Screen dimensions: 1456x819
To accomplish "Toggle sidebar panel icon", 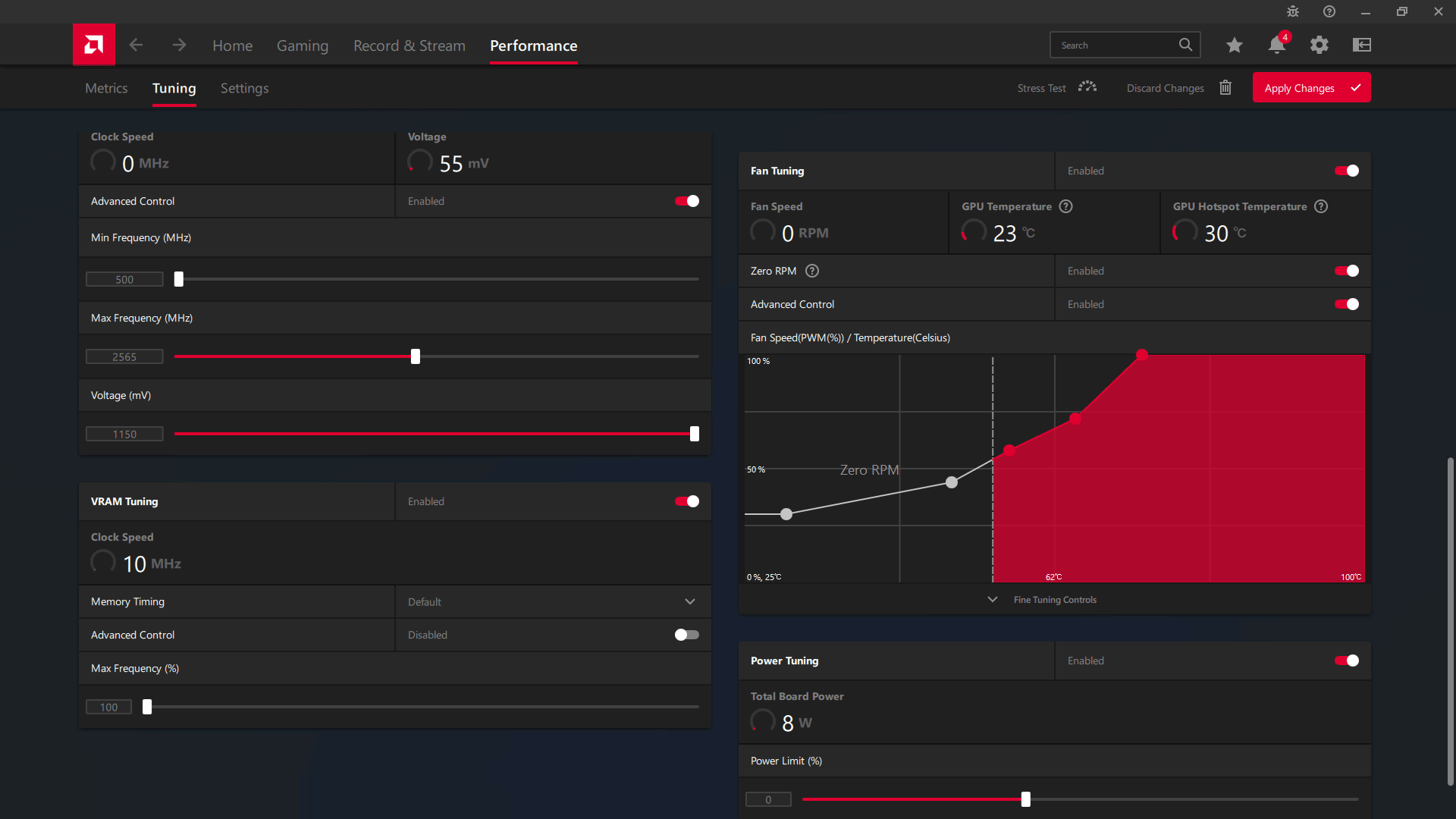I will pos(1362,45).
